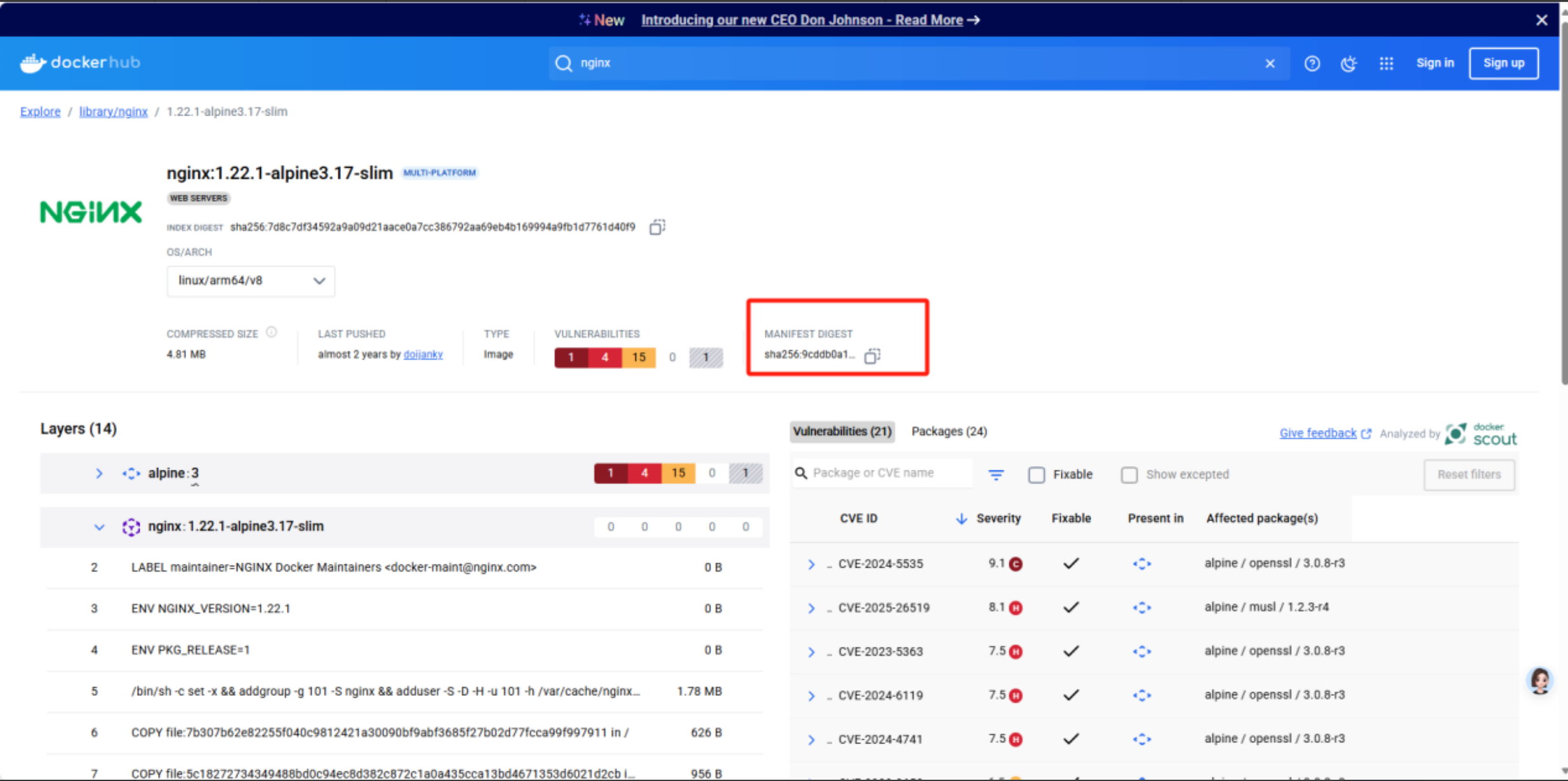Click the unspecified count swatch in alpine:3 row
1568x781 pixels.
pos(745,473)
